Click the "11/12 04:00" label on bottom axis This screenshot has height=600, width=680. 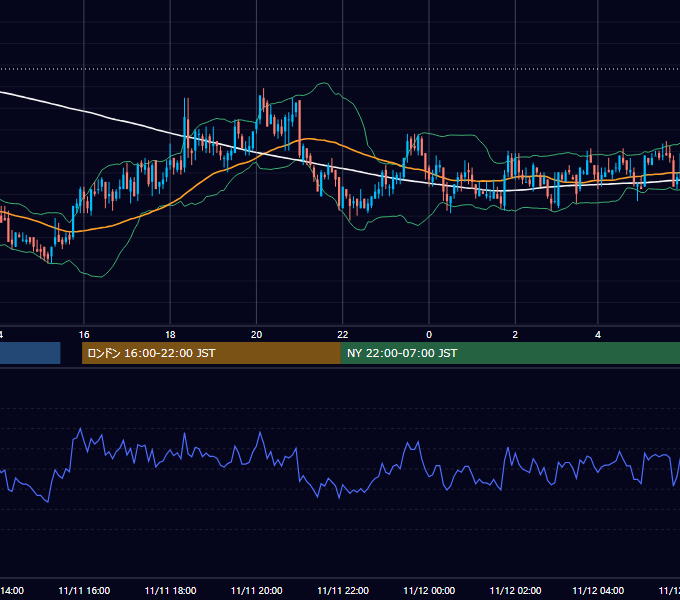point(598,590)
